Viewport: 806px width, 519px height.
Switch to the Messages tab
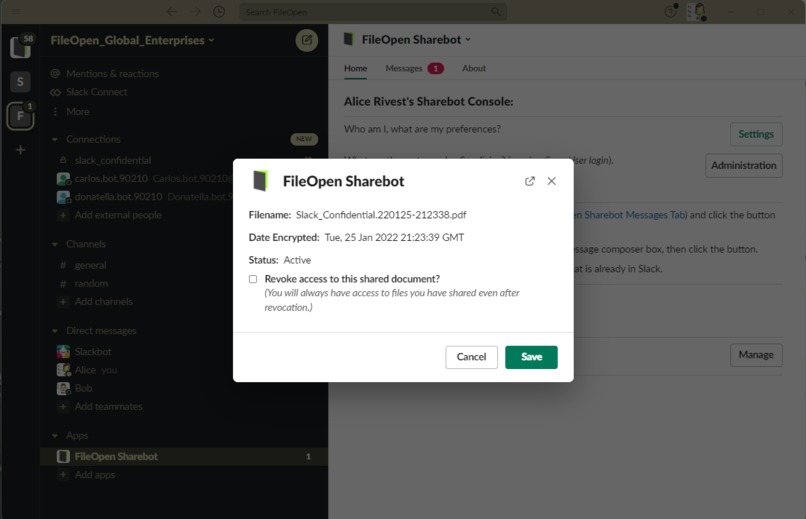pyautogui.click(x=414, y=68)
